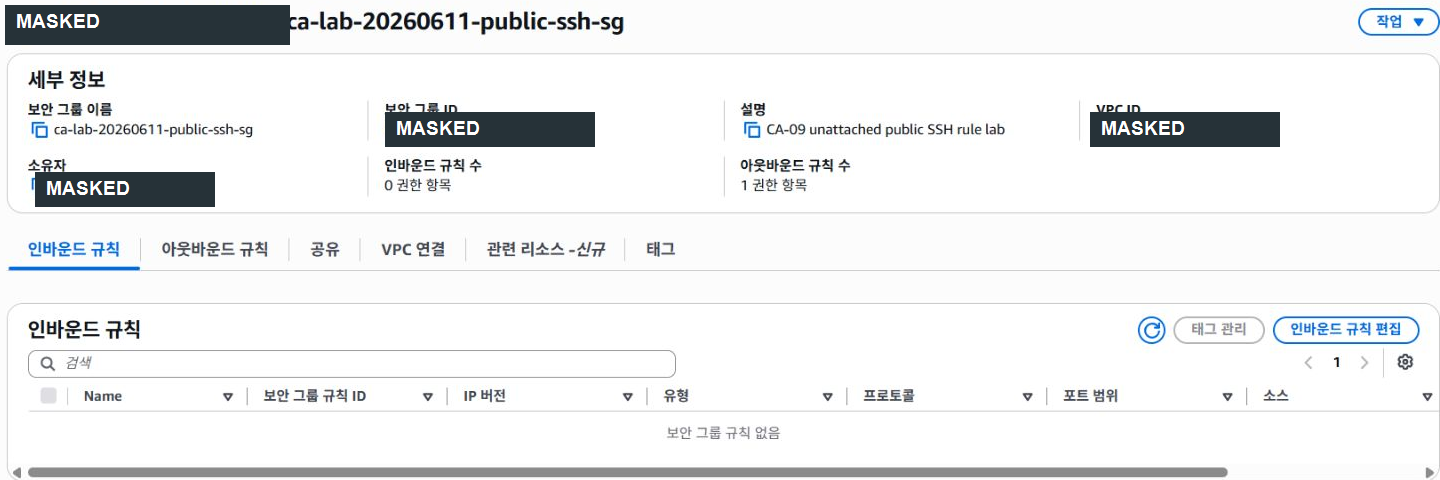Click the 태그 관리 button
This screenshot has width=1440, height=480.
click(x=1219, y=330)
